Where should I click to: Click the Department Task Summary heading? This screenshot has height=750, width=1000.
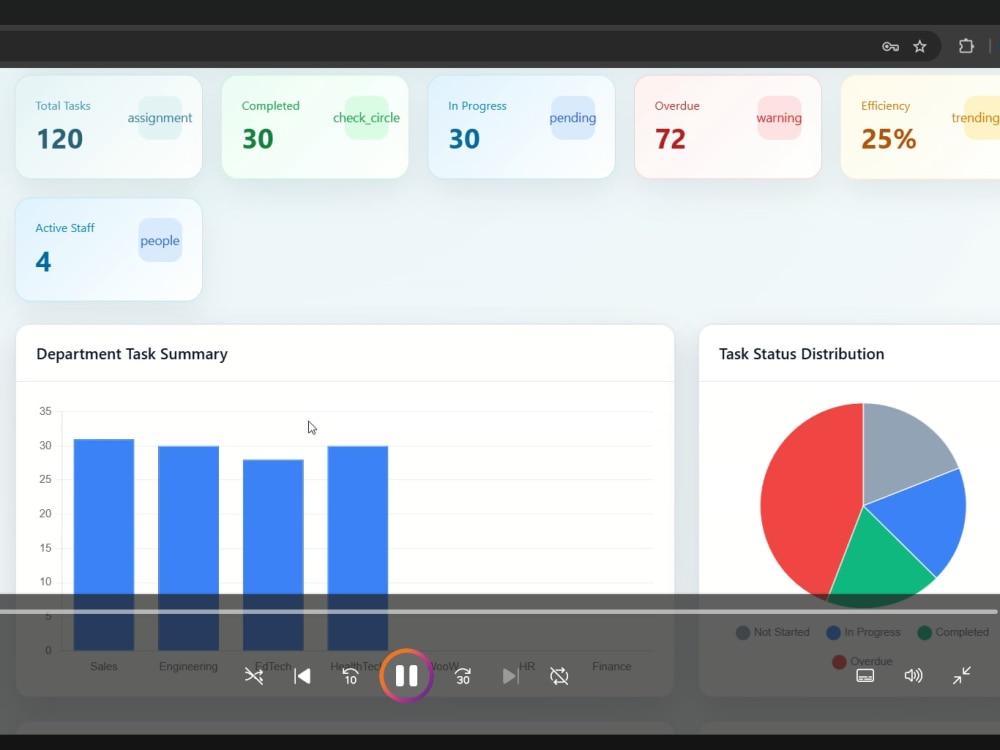click(132, 354)
